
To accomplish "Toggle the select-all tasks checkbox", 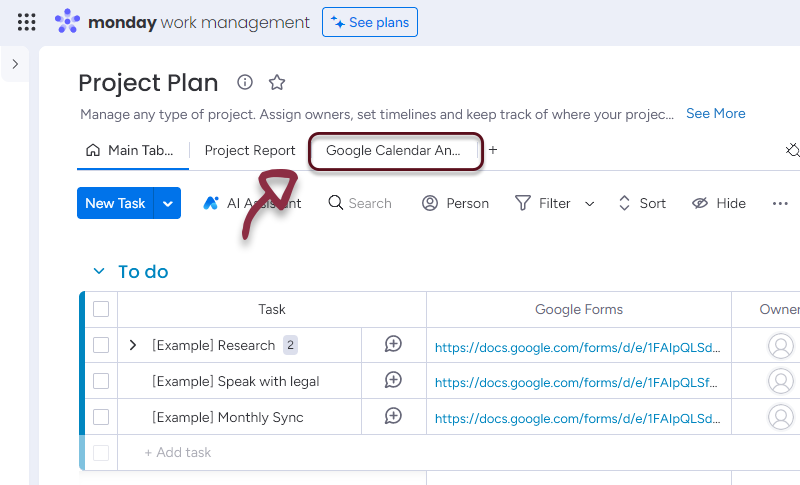I will [x=101, y=309].
